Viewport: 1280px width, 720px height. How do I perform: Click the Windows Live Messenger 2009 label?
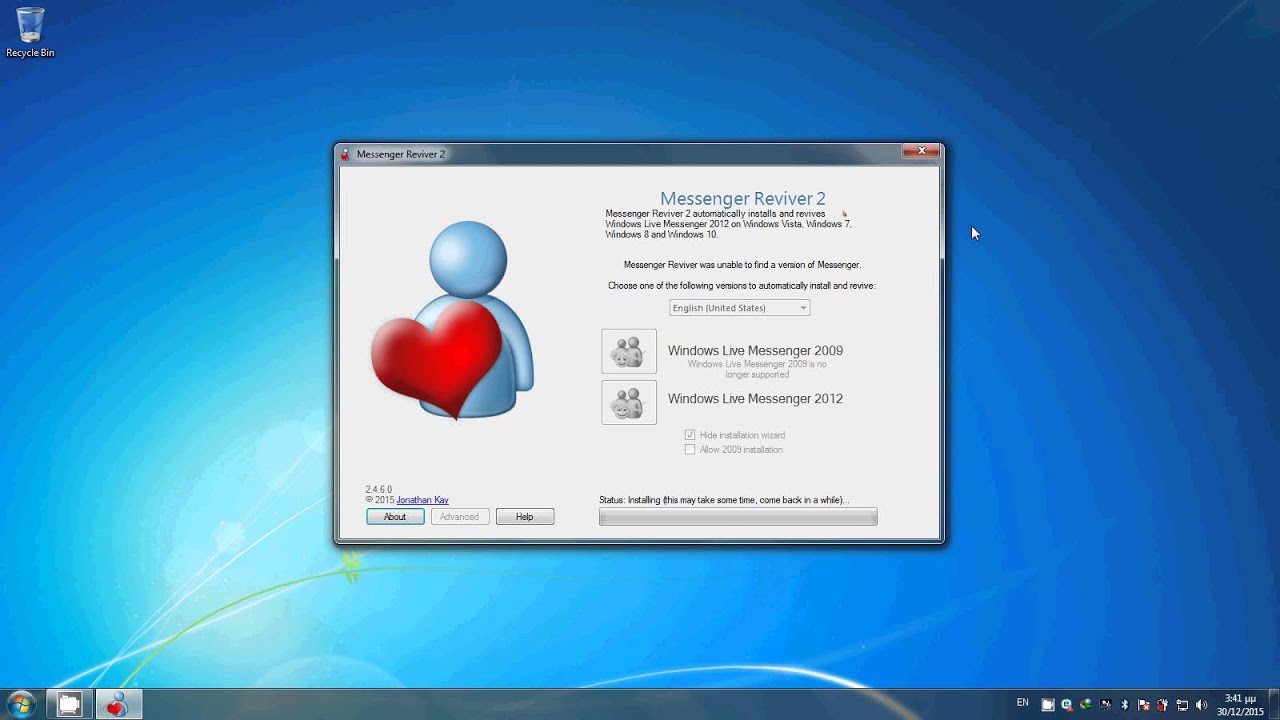(x=755, y=350)
